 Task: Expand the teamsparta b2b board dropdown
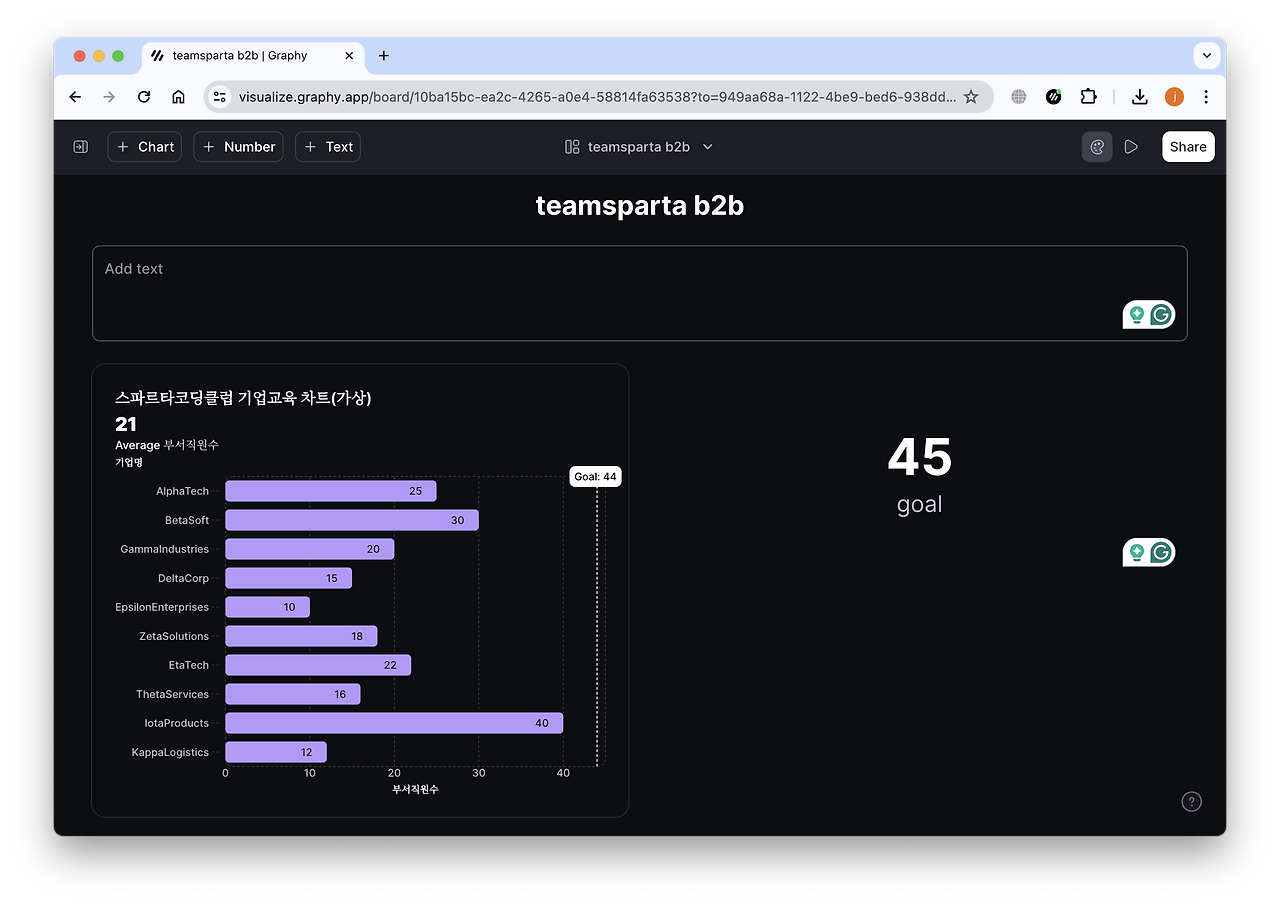[708, 147]
